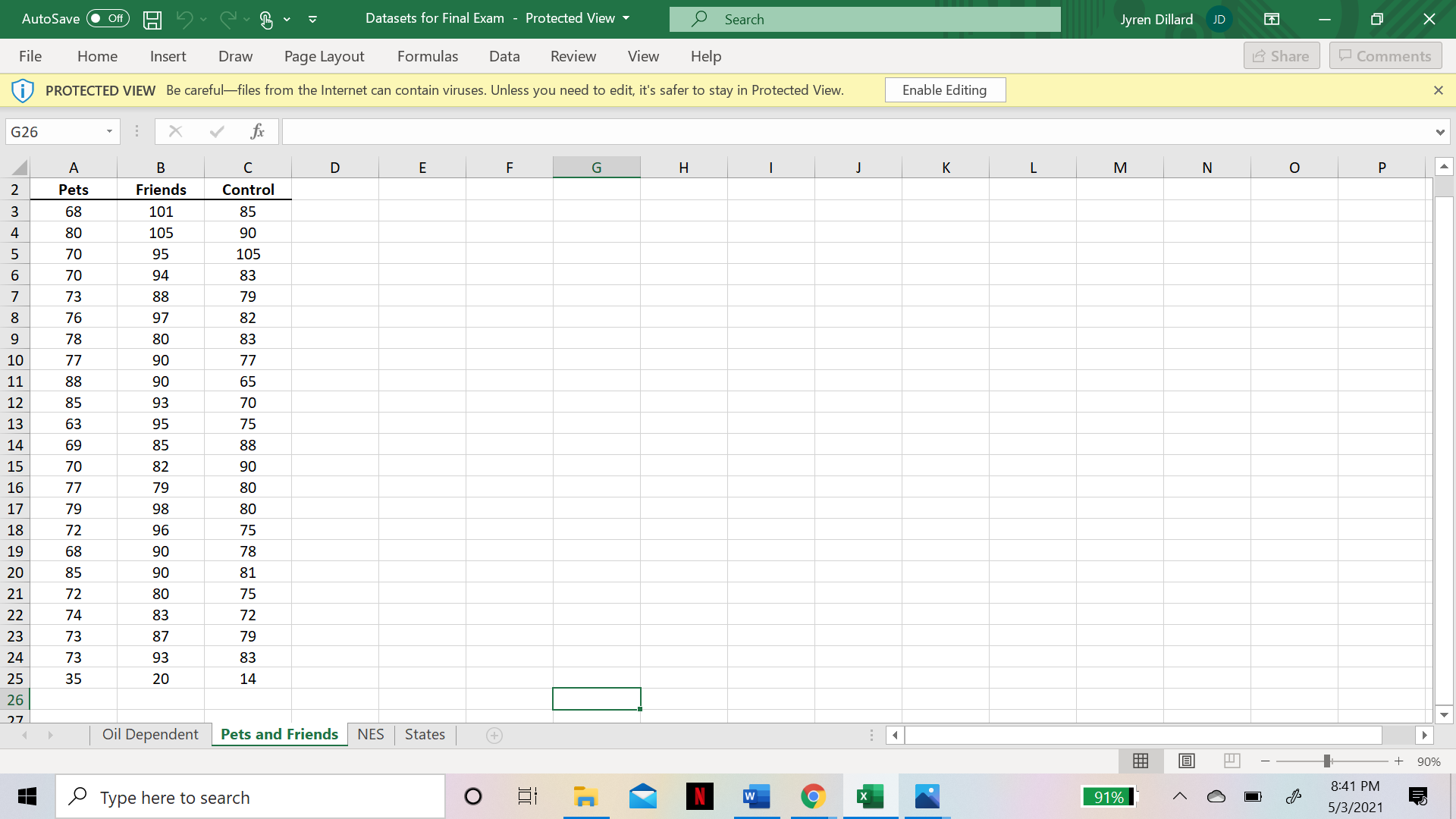
Task: Expand the formula bar chevron
Action: pyautogui.click(x=1440, y=132)
